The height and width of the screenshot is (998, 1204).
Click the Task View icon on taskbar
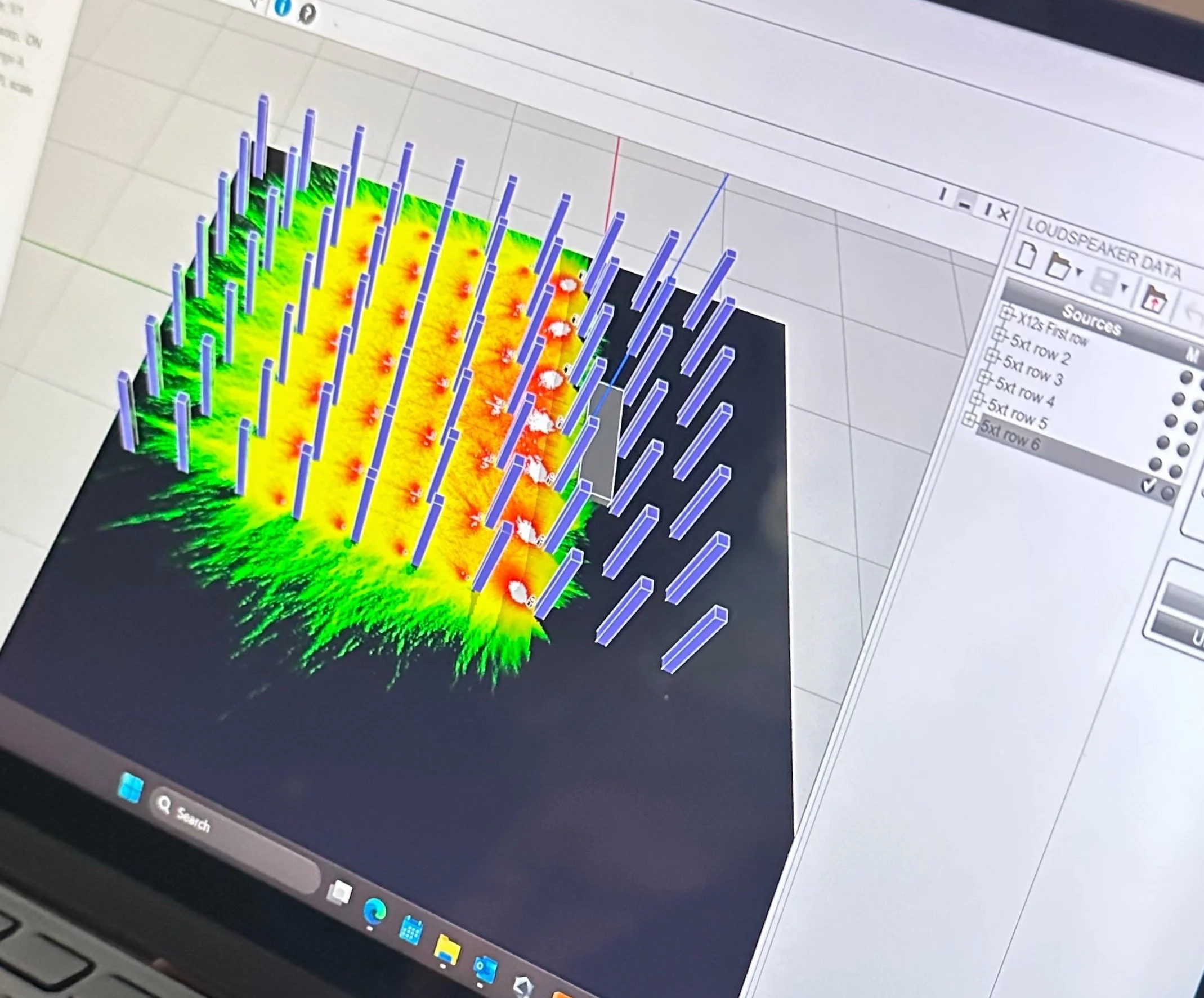tap(339, 893)
